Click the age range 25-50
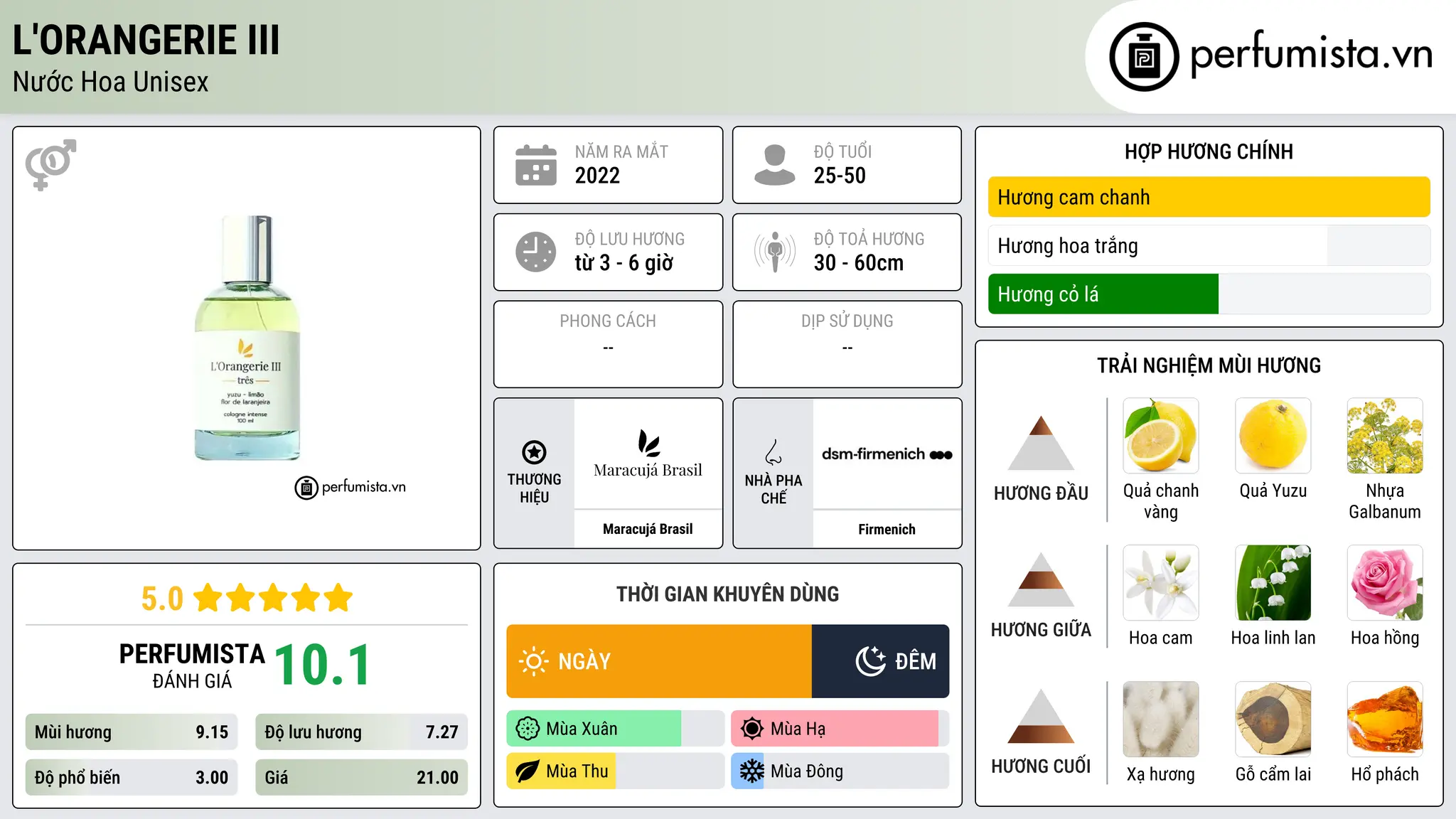The height and width of the screenshot is (819, 1456). [x=840, y=176]
